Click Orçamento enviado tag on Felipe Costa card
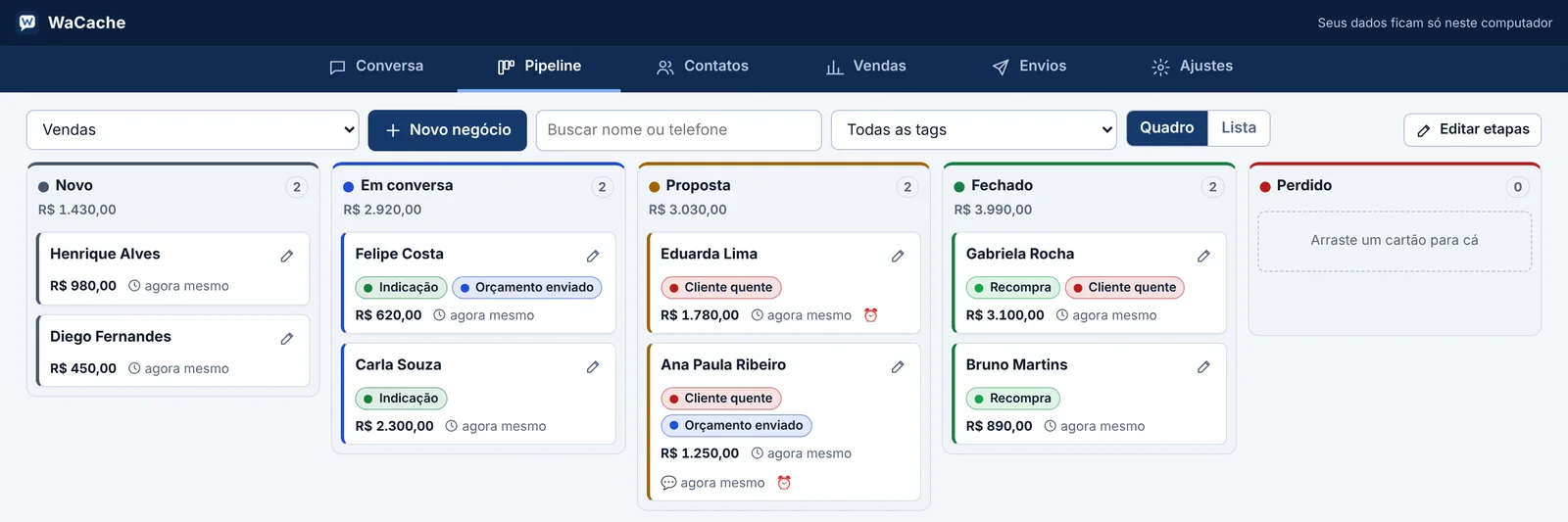The height and width of the screenshot is (522, 1568). [x=527, y=288]
